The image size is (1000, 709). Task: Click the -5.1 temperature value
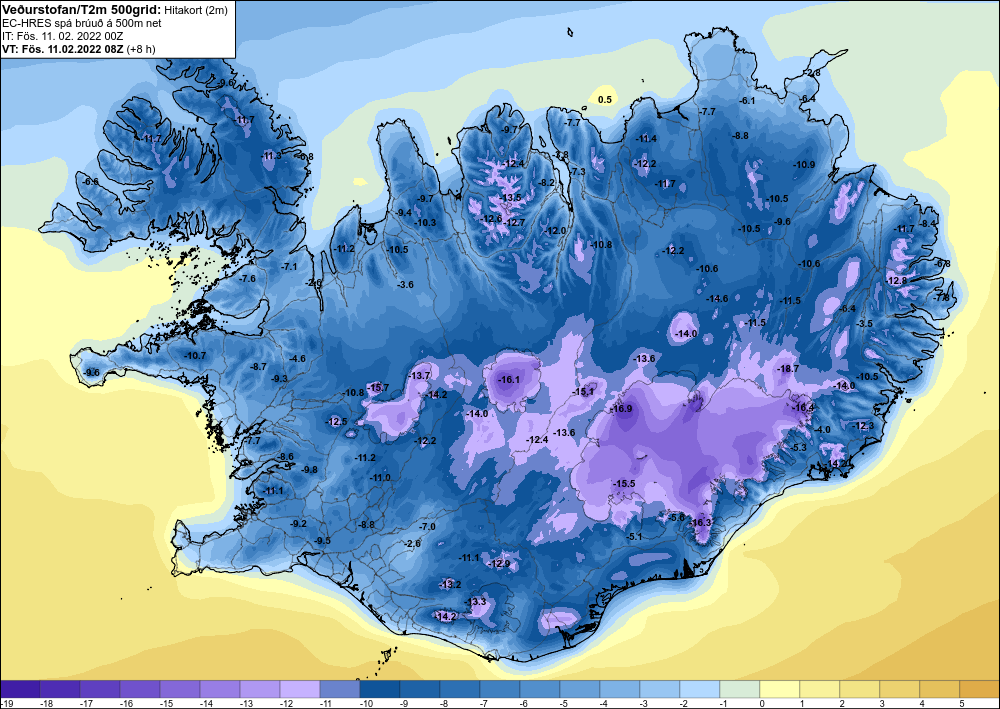[635, 537]
